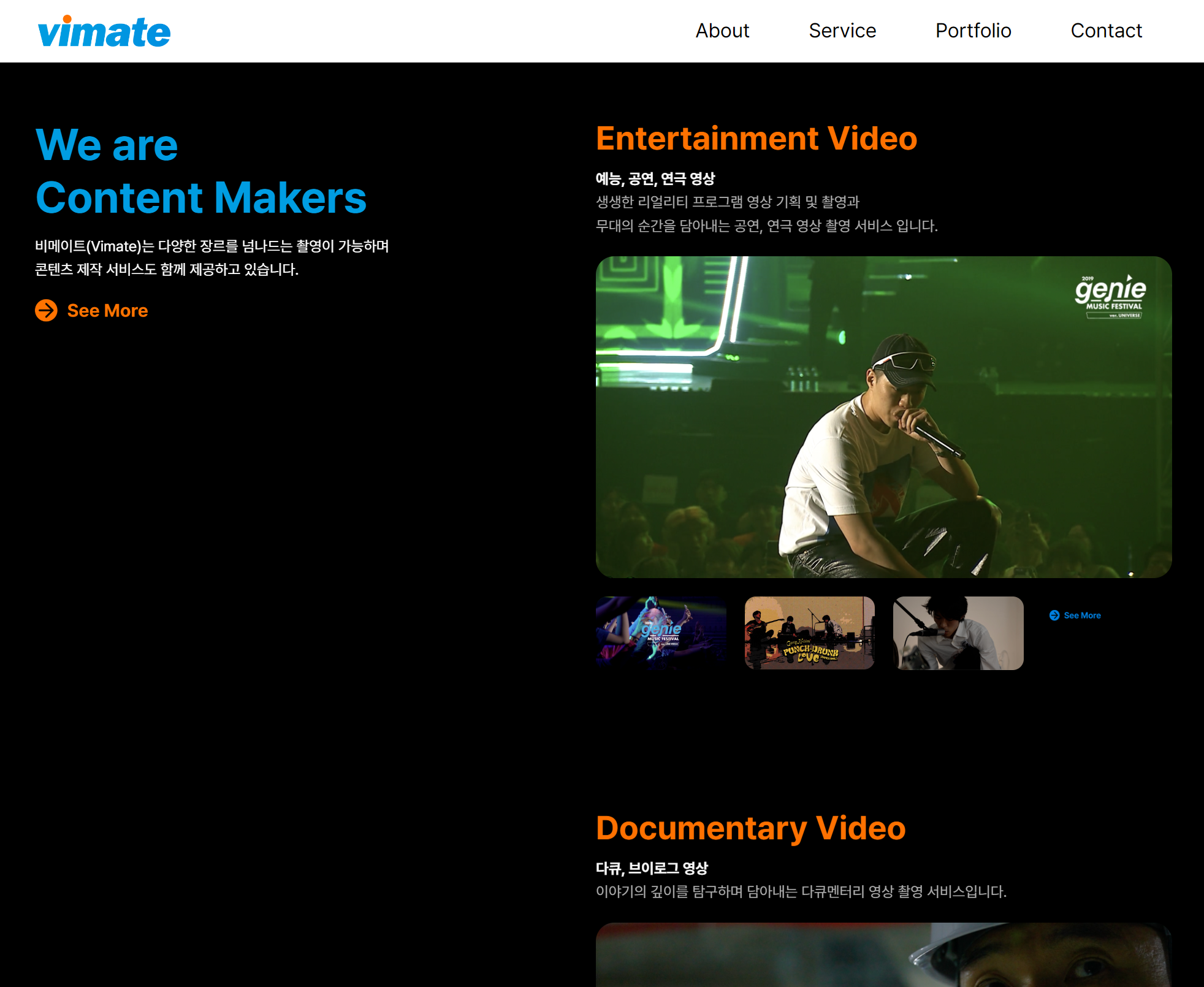Click the small blue arrow icon
1204x987 pixels.
[x=1054, y=615]
